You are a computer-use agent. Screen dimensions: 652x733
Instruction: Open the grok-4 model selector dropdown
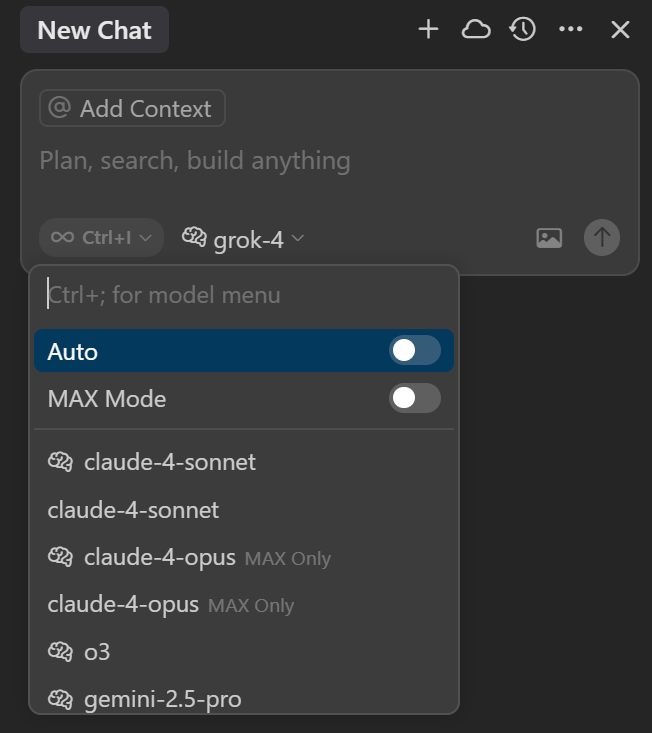(243, 239)
